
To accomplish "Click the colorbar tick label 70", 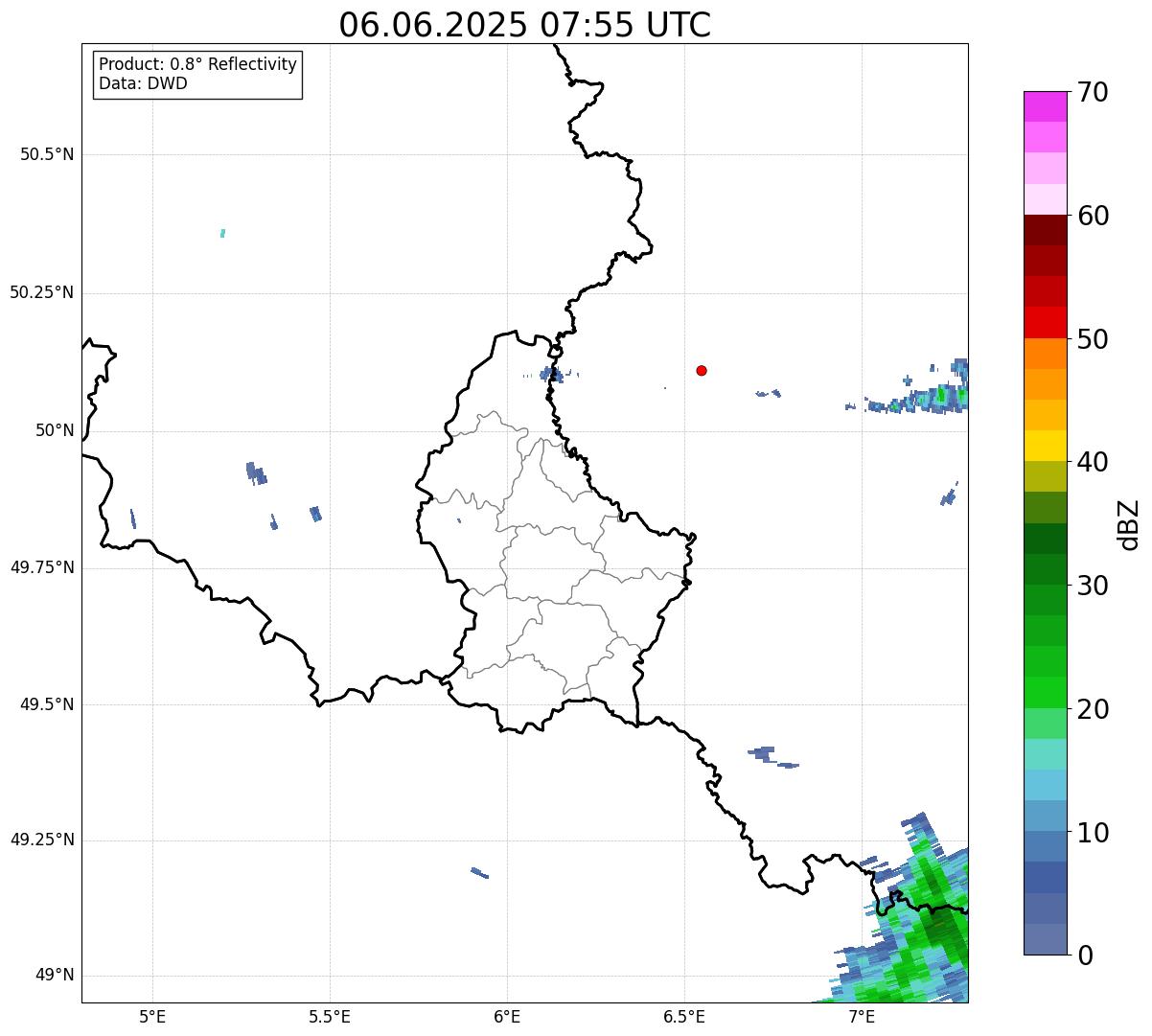I will [1093, 92].
